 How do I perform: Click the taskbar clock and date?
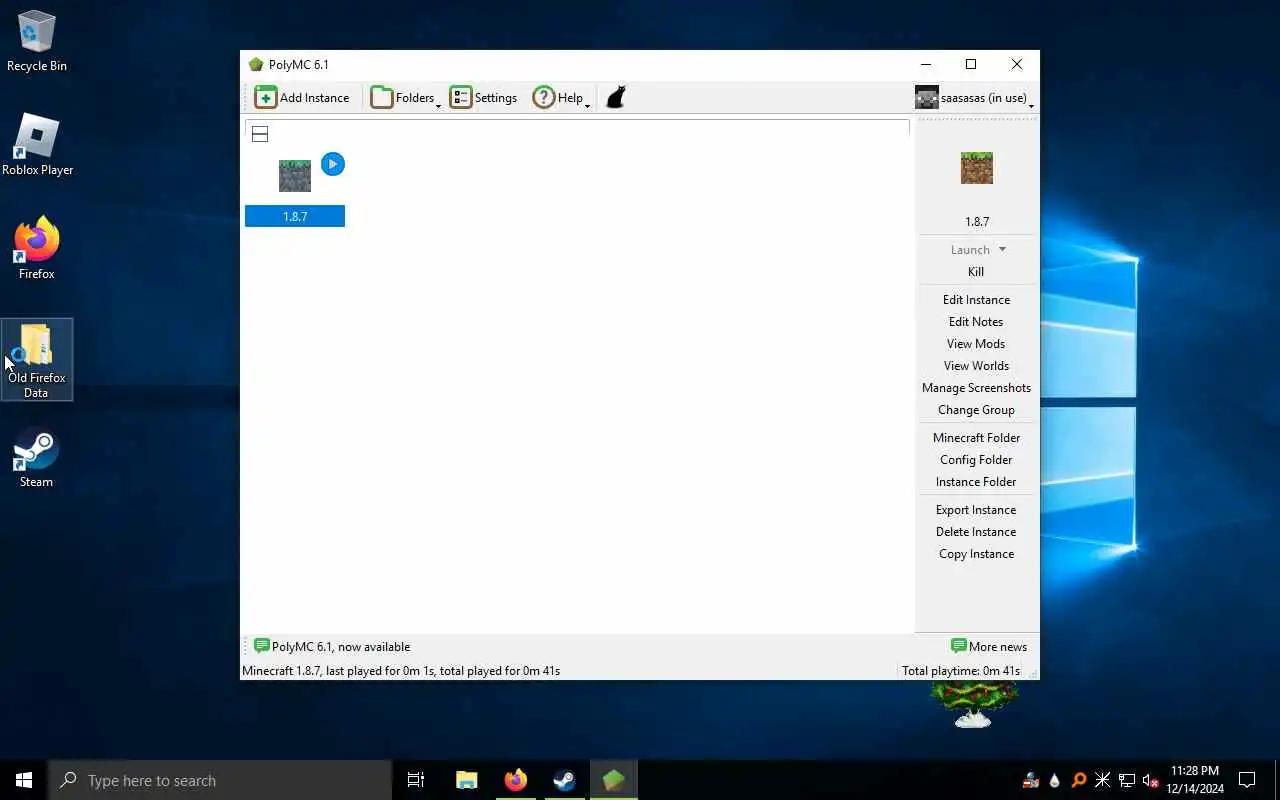click(x=1195, y=780)
